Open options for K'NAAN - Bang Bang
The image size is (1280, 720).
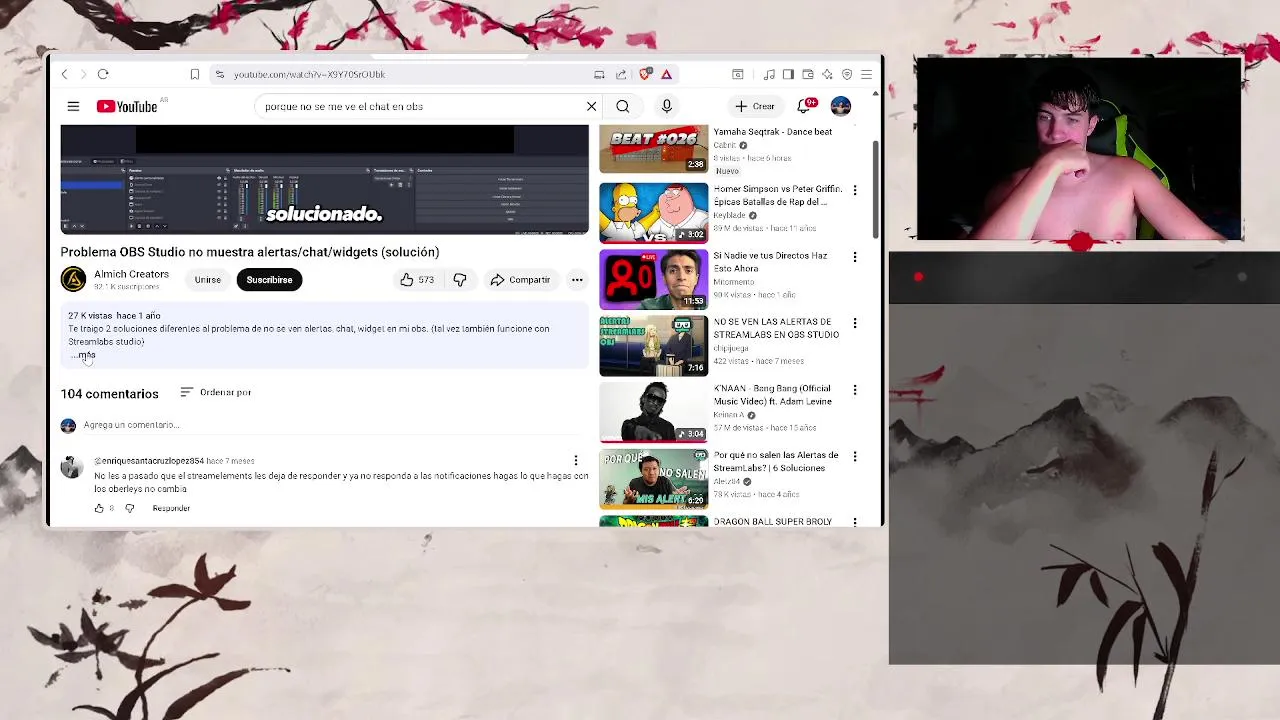point(855,390)
